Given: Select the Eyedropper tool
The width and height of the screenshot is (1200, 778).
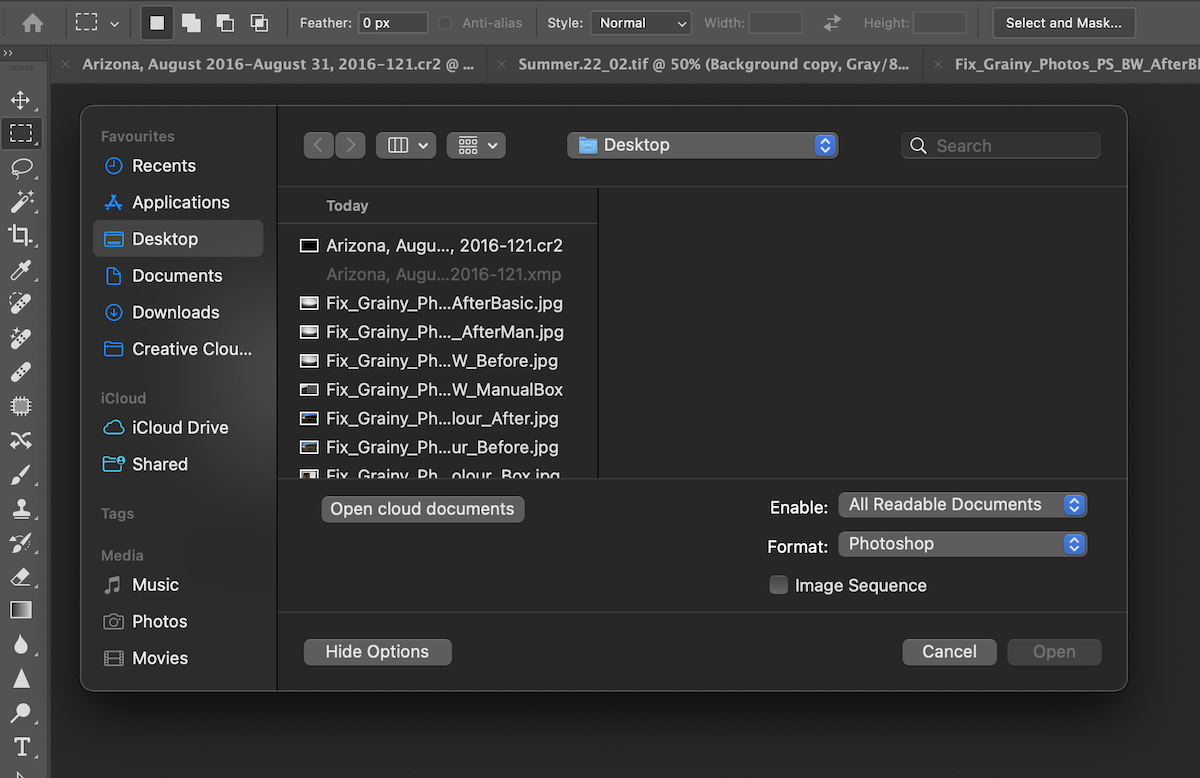Looking at the screenshot, I should [x=22, y=270].
